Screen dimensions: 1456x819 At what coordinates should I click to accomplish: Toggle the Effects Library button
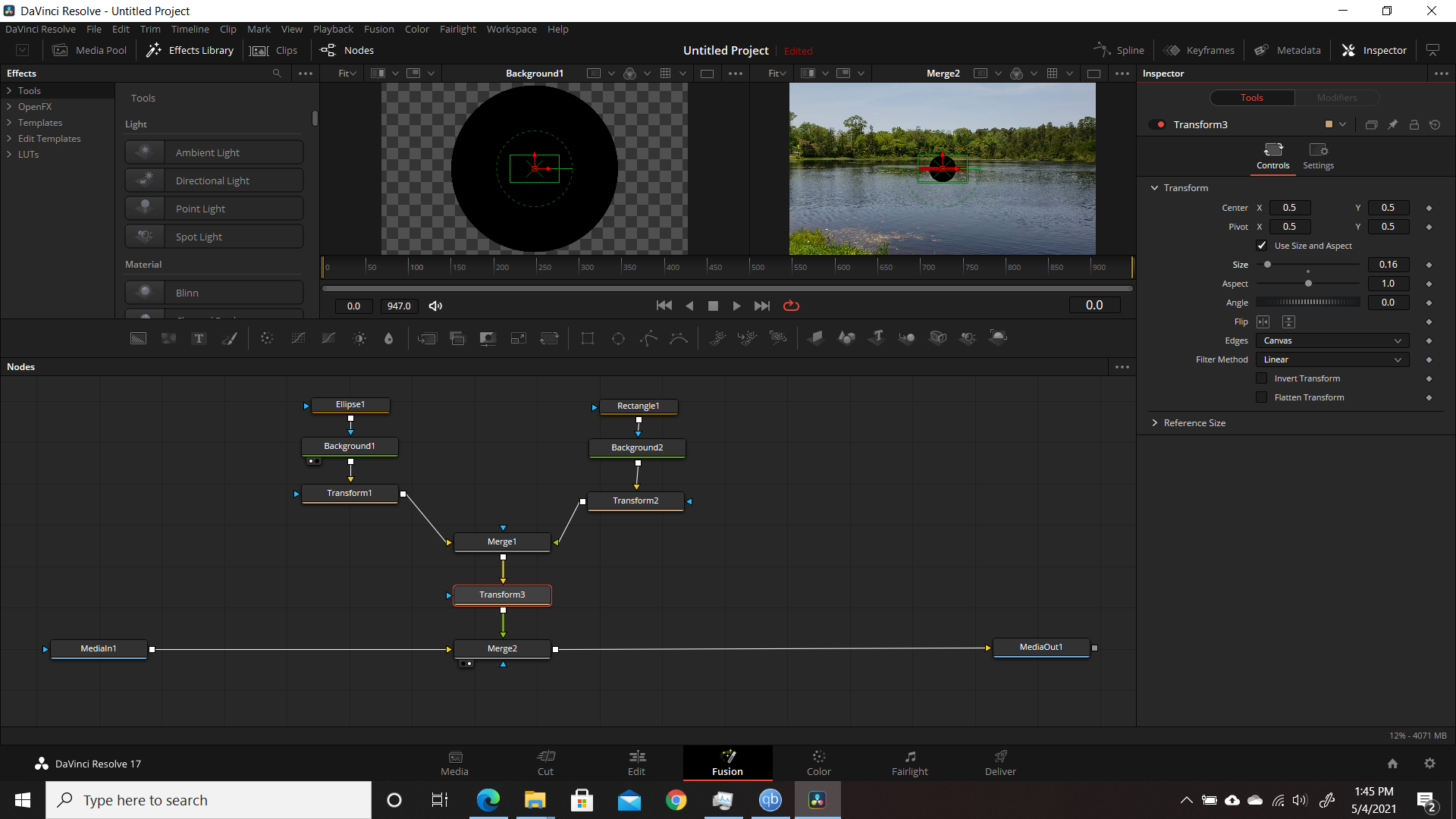pyautogui.click(x=190, y=50)
